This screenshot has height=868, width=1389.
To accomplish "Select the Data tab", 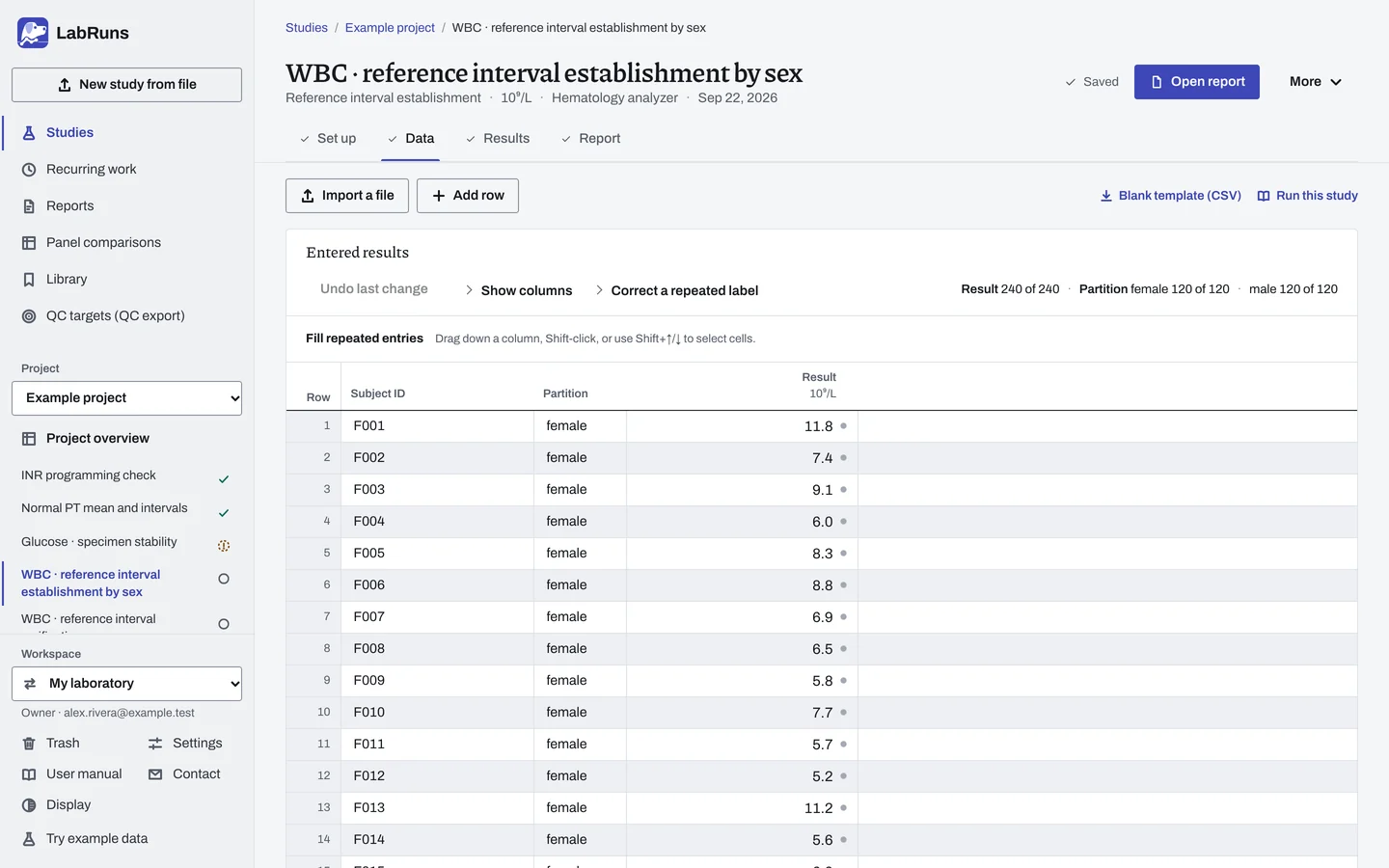I will 411,139.
